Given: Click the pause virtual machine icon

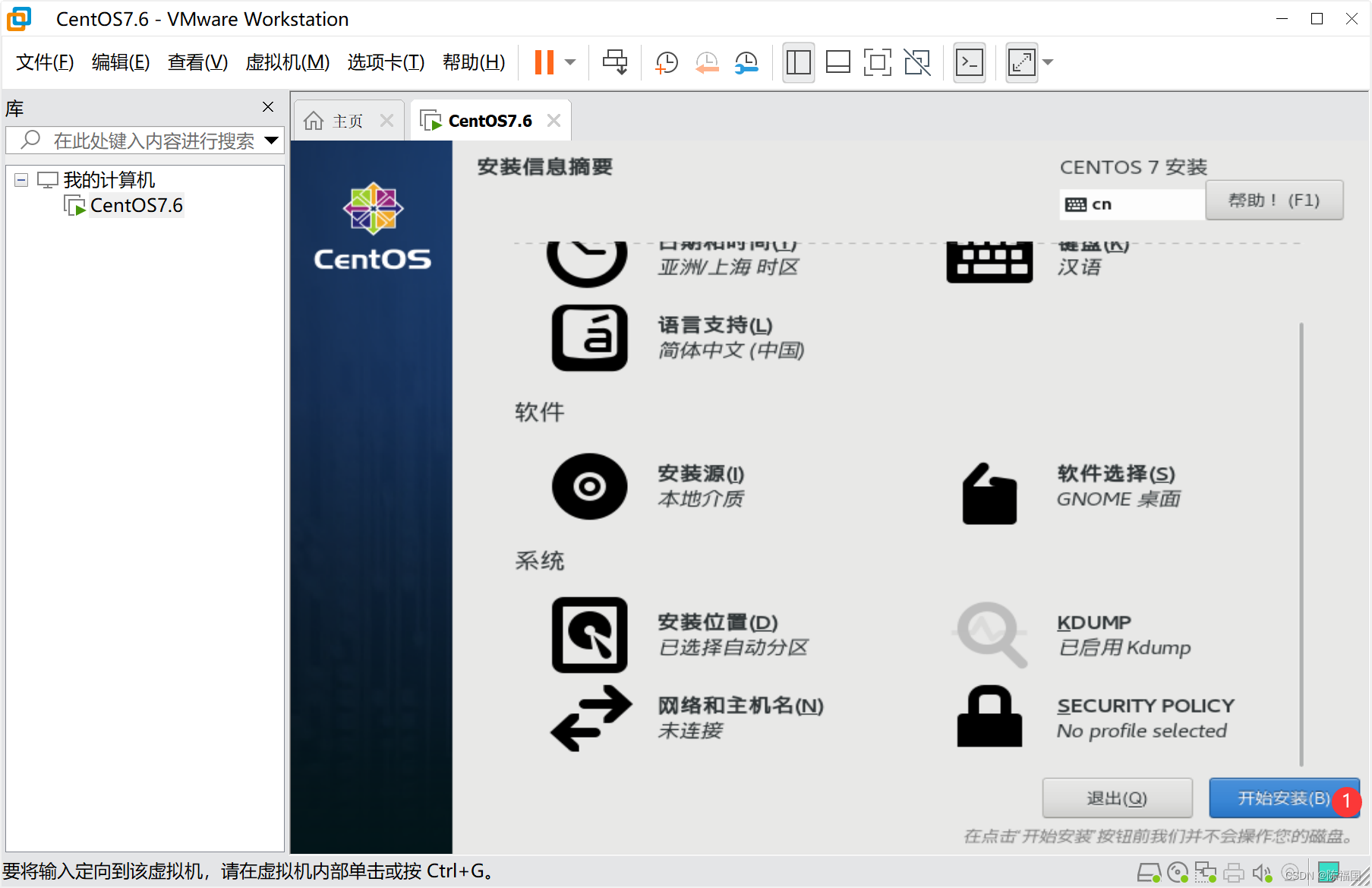Looking at the screenshot, I should pyautogui.click(x=544, y=62).
